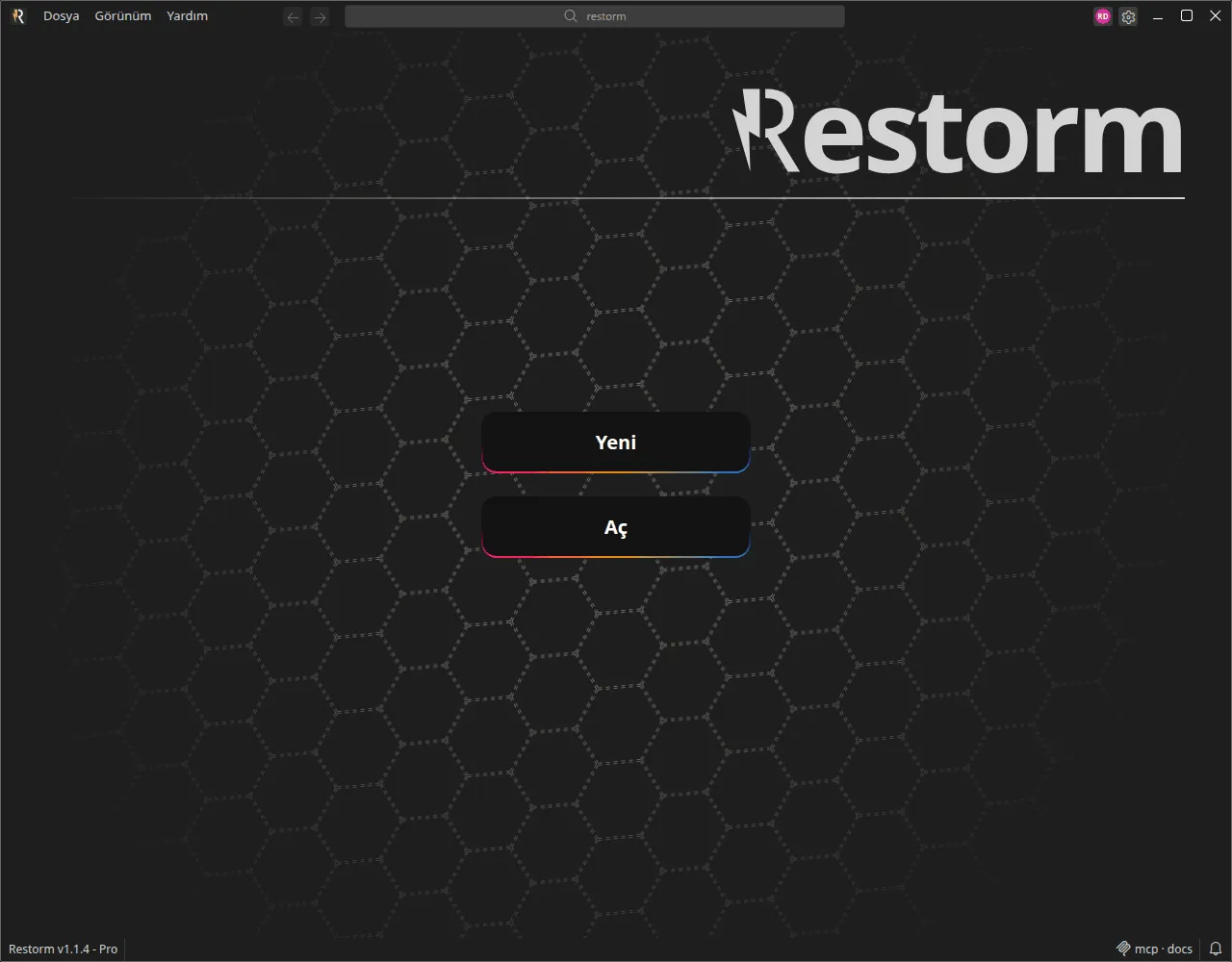Viewport: 1232px width, 962px height.
Task: Click the Restorm v1.1.4 - Pro status text
Action: (x=64, y=949)
